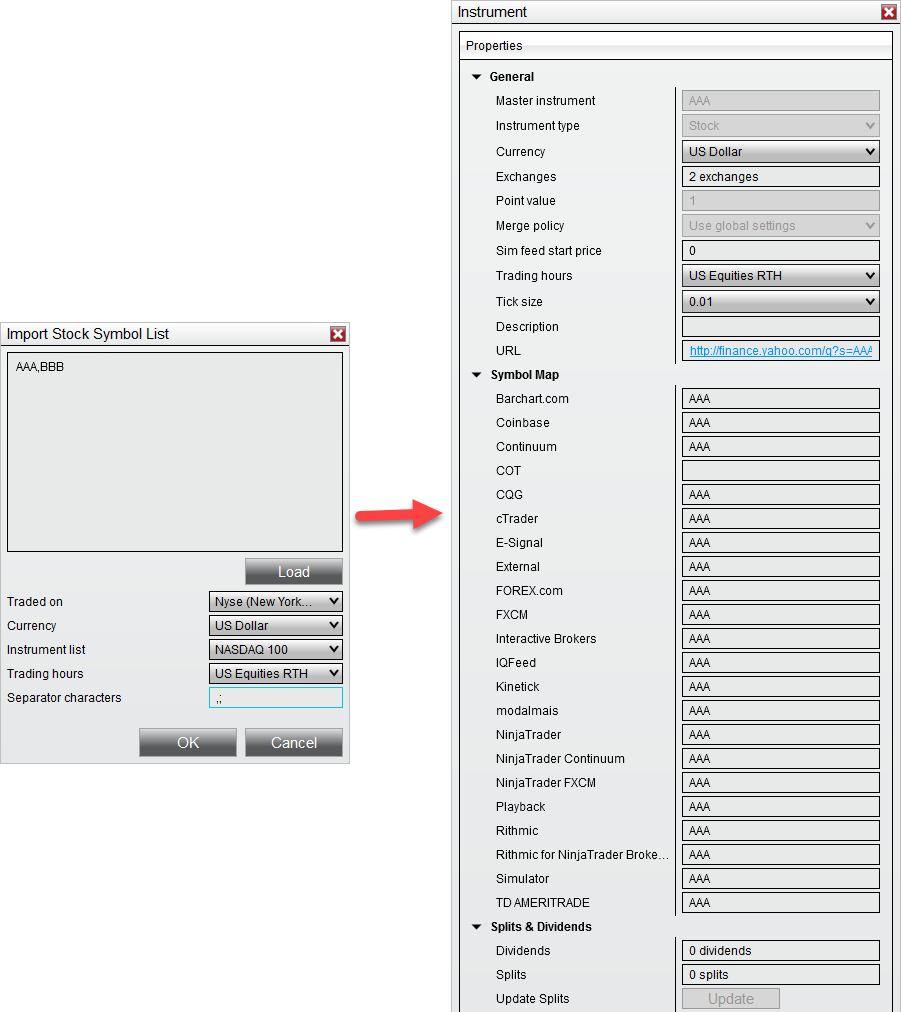
Task: Click the Playback symbol field
Action: pyautogui.click(x=780, y=807)
